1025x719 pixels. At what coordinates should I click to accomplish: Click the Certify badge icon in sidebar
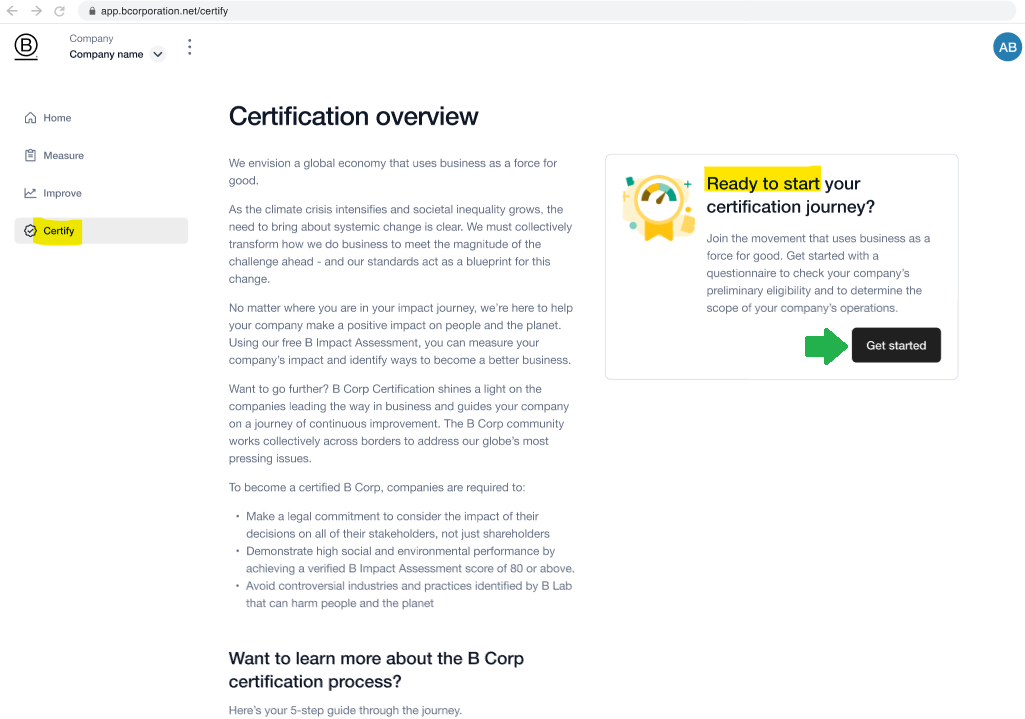30,231
